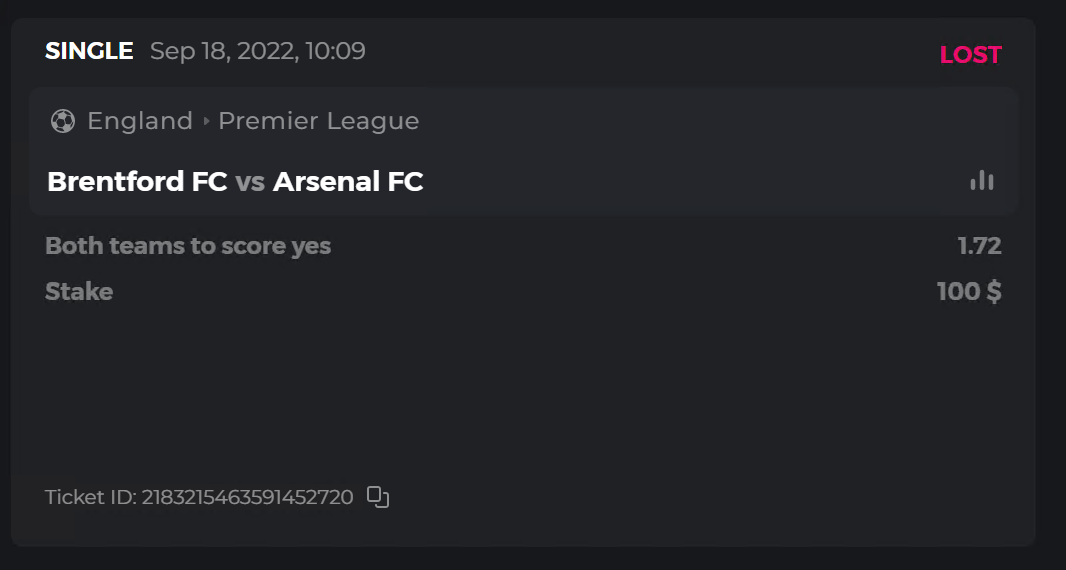This screenshot has width=1066, height=570.
Task: Click the small arrow between England and Premier League
Action: 207,122
